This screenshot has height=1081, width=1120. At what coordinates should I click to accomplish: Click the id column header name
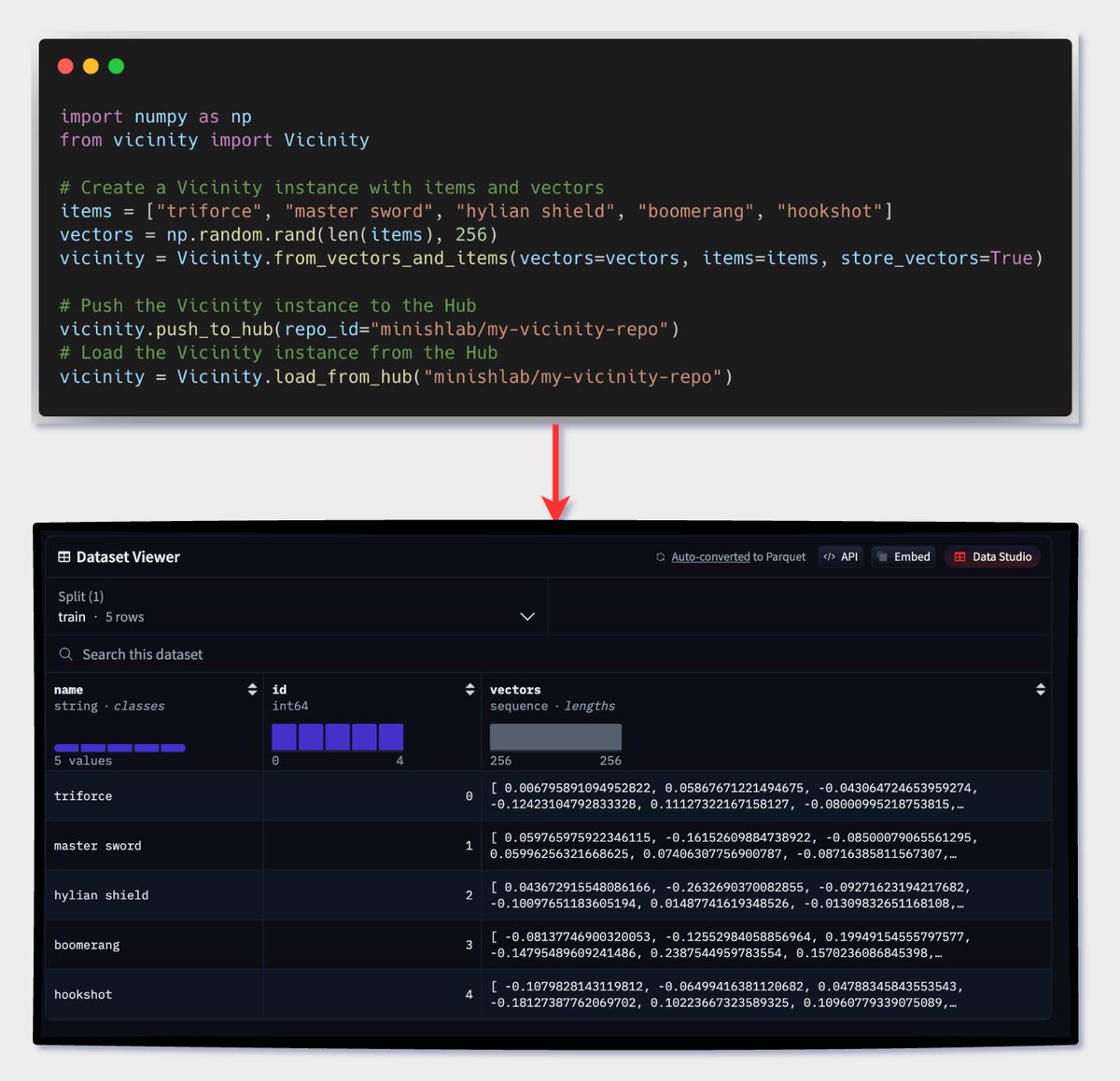coord(279,690)
